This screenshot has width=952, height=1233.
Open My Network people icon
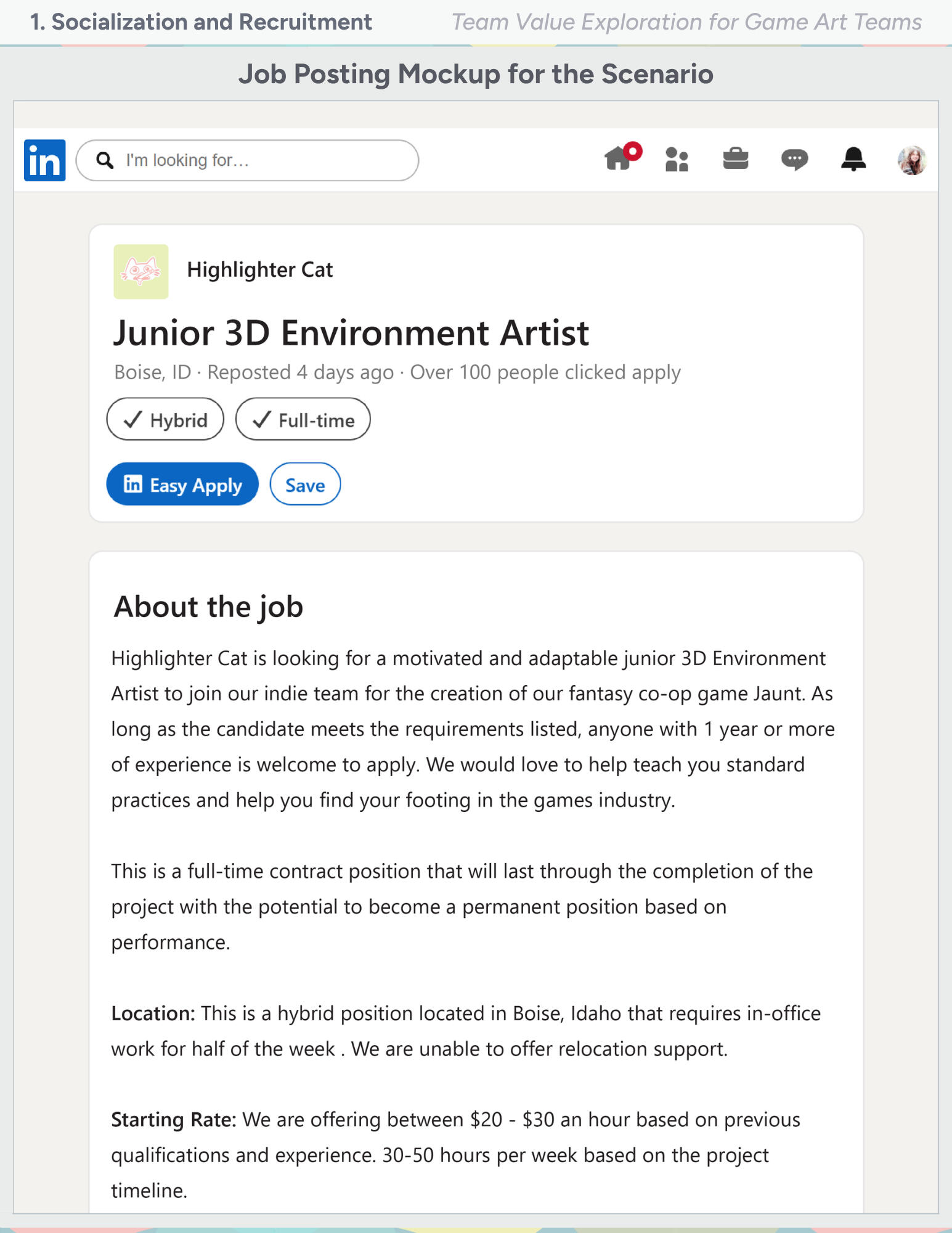tap(677, 160)
